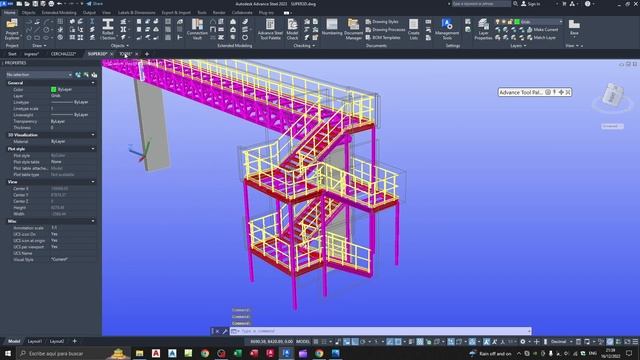This screenshot has height=360, width=640.
Task: Open the Connection Vault
Action: (x=197, y=29)
